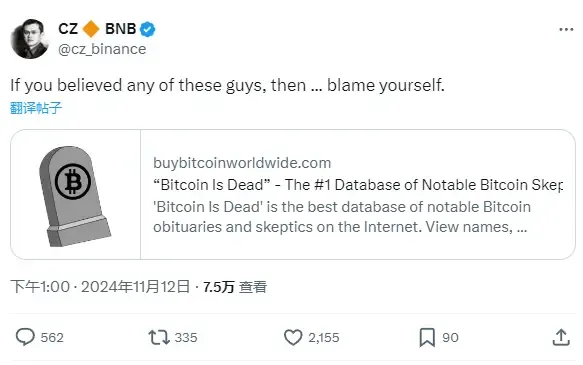Viewport: 583px width, 365px height.
Task: Like the post with heart icon
Action: tap(293, 337)
